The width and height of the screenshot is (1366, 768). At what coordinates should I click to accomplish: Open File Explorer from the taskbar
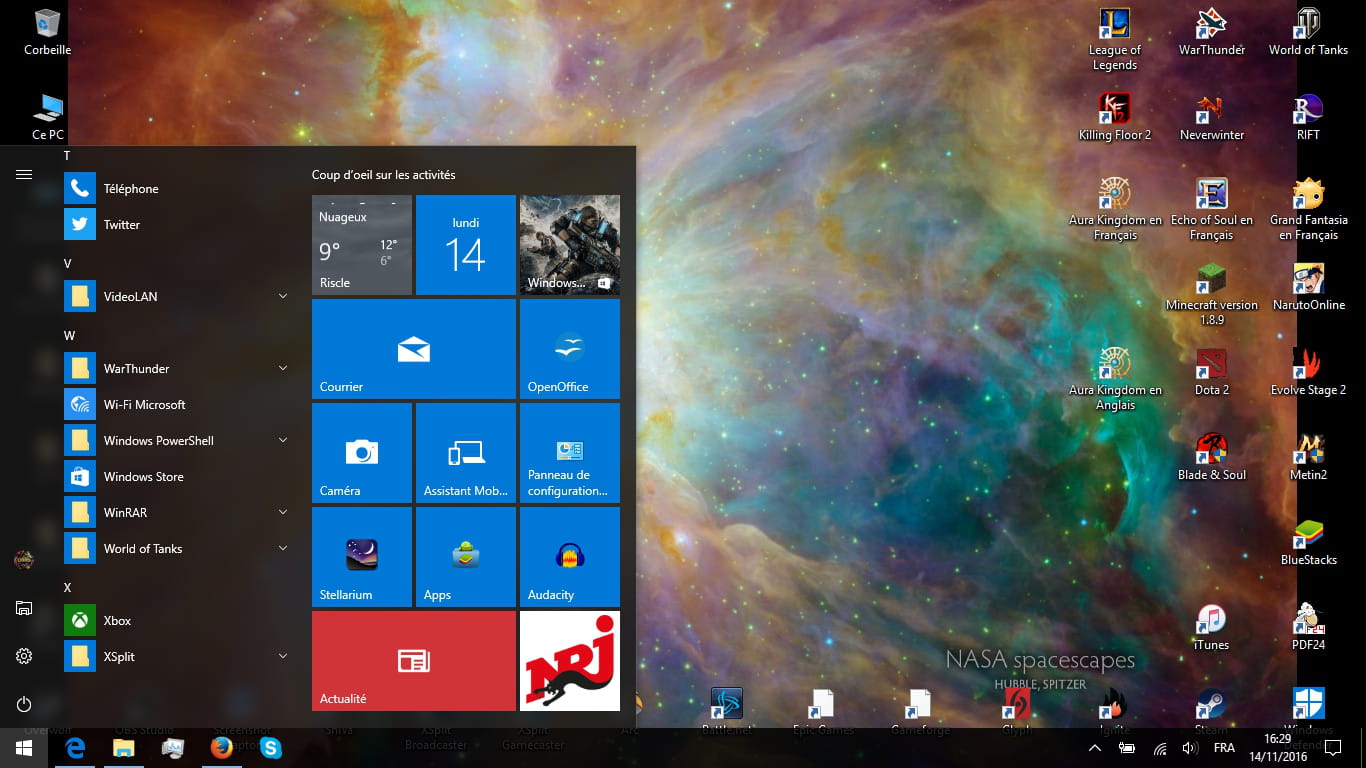tap(124, 748)
